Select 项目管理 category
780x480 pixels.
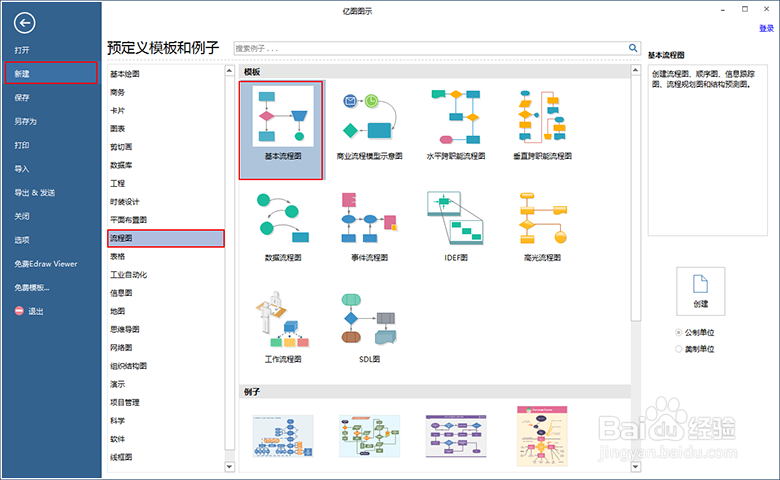(x=125, y=402)
